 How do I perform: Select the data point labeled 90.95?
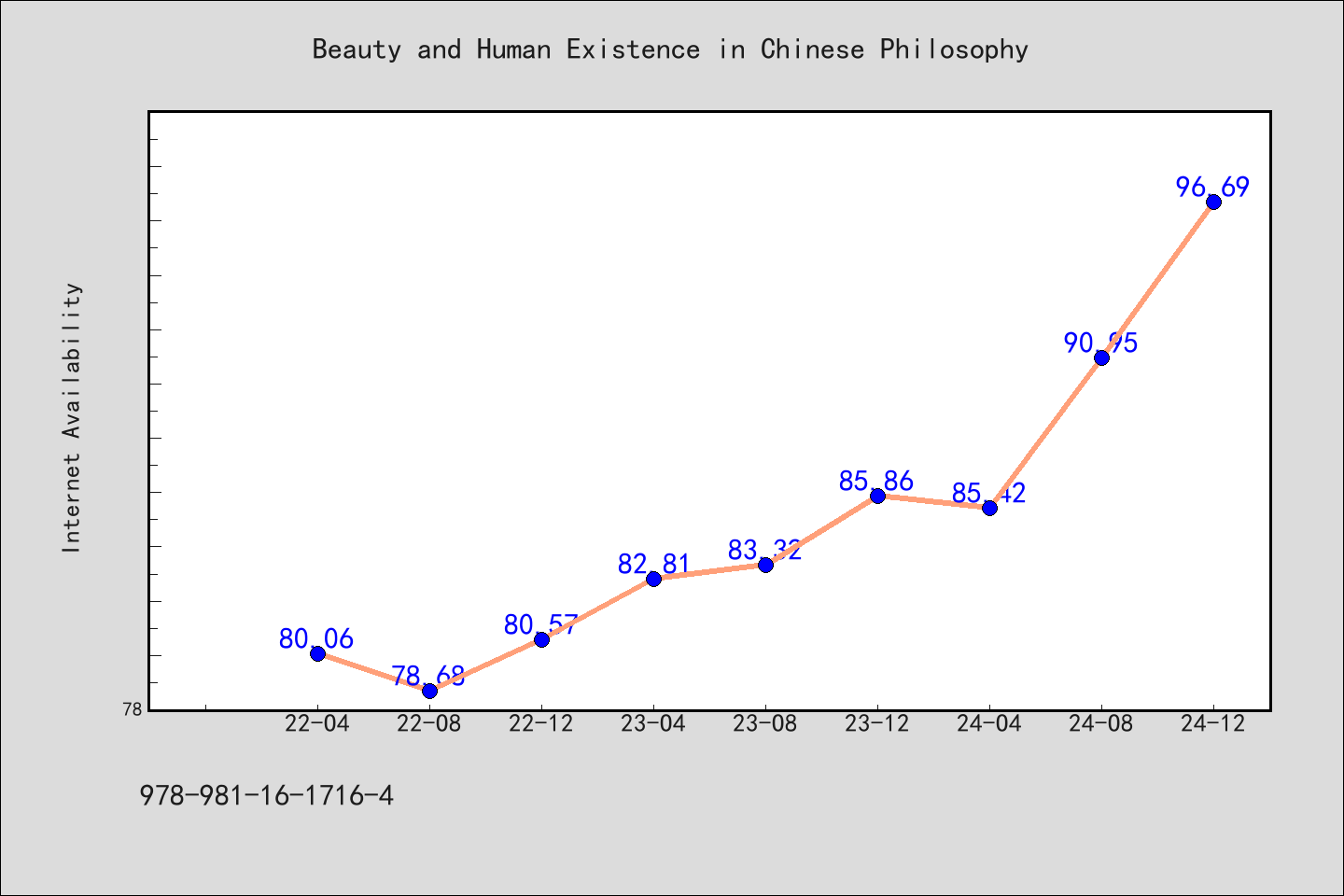click(1101, 357)
